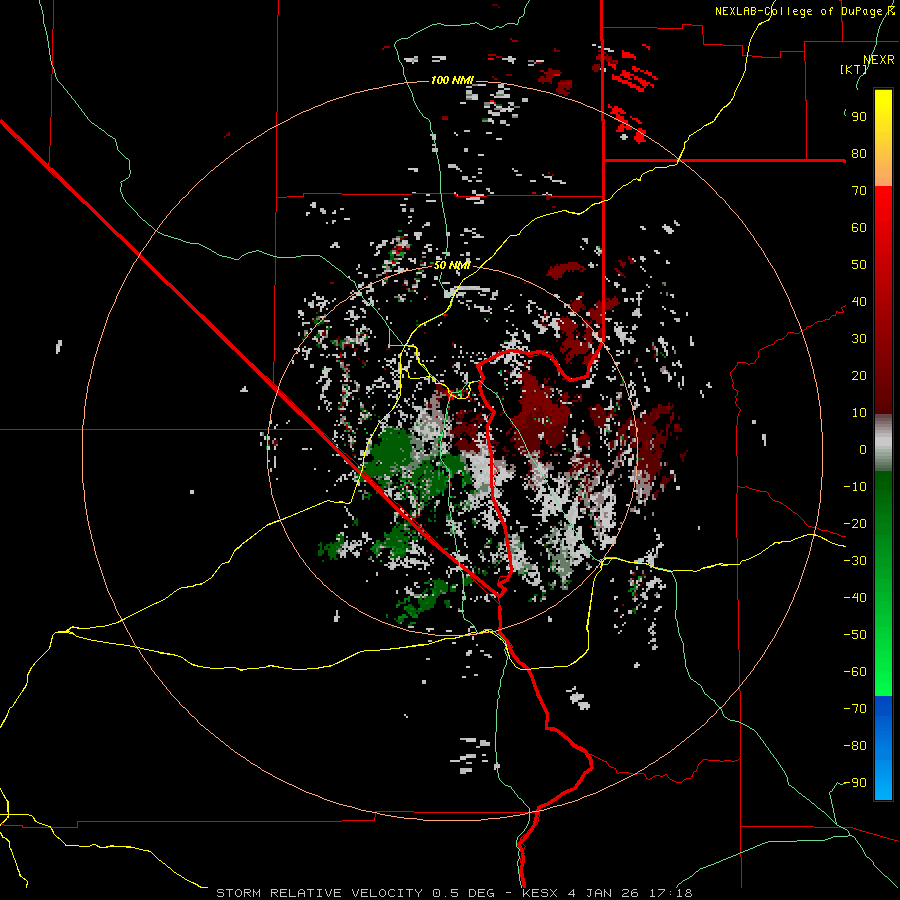Click the 0 value on the velocity scale
Viewport: 900px width, 900px height.
(863, 450)
